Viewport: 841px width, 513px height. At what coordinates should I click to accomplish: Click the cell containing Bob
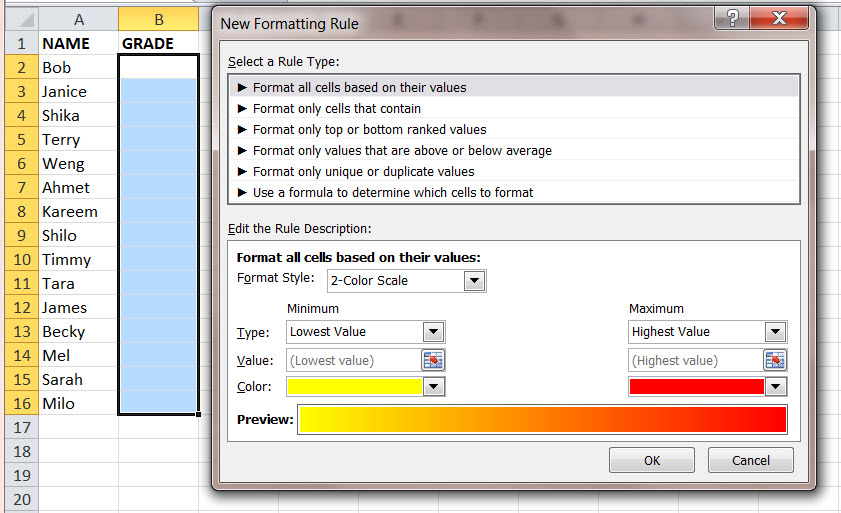tap(78, 67)
